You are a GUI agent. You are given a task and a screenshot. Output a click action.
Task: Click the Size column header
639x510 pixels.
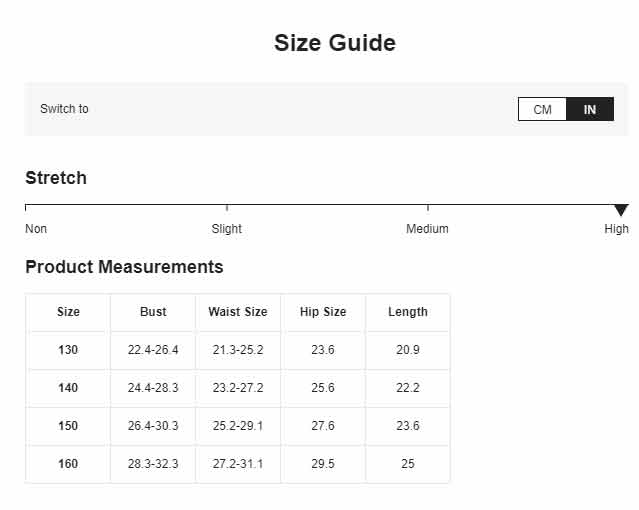tap(68, 312)
